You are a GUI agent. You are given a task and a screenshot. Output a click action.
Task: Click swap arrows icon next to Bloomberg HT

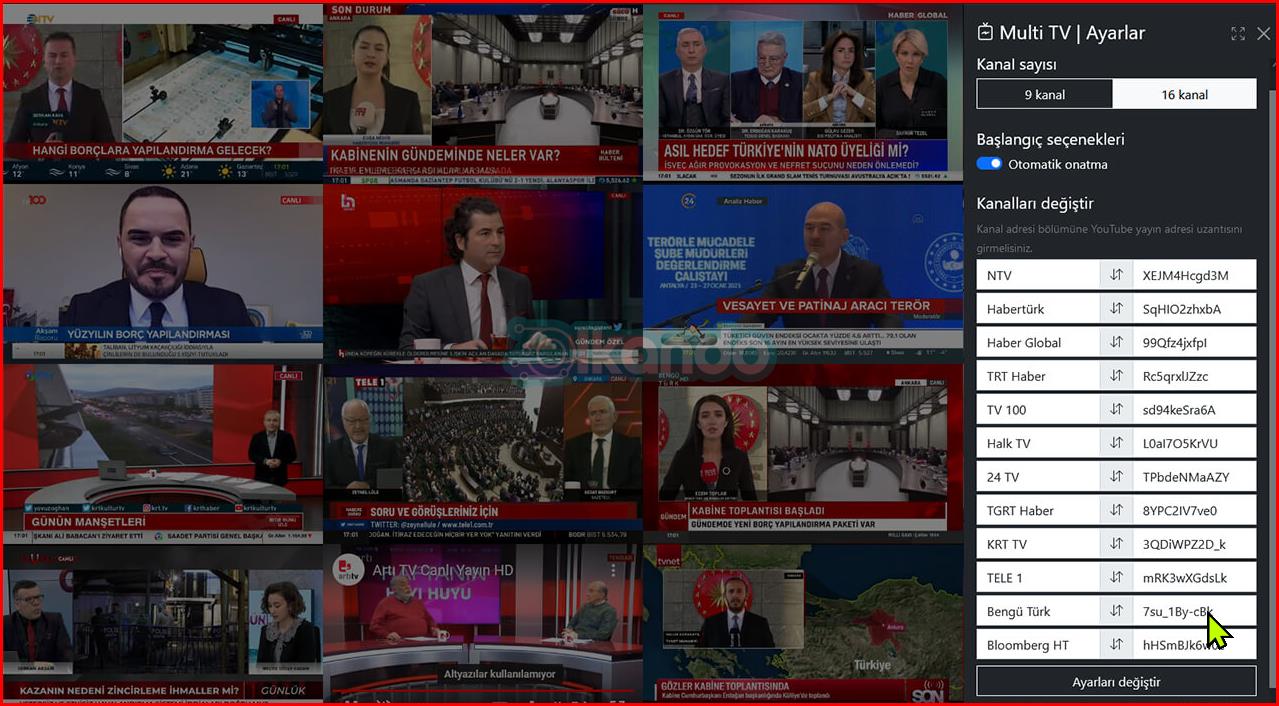click(x=1116, y=644)
